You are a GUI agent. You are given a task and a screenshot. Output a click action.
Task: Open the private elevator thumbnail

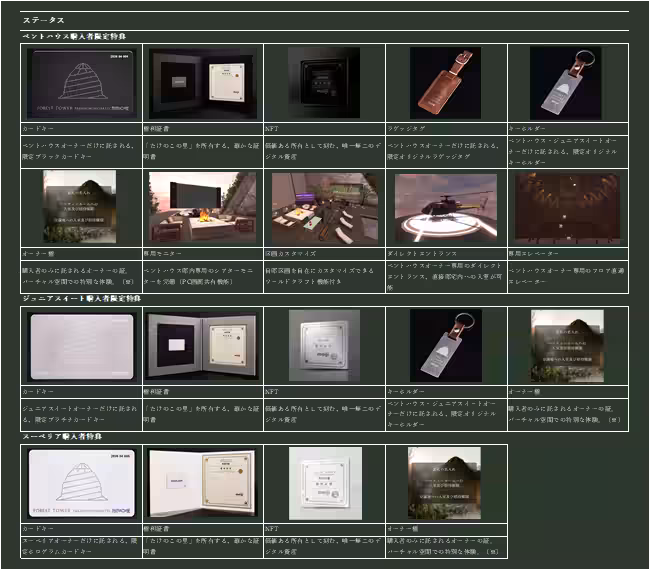pyautogui.click(x=566, y=208)
